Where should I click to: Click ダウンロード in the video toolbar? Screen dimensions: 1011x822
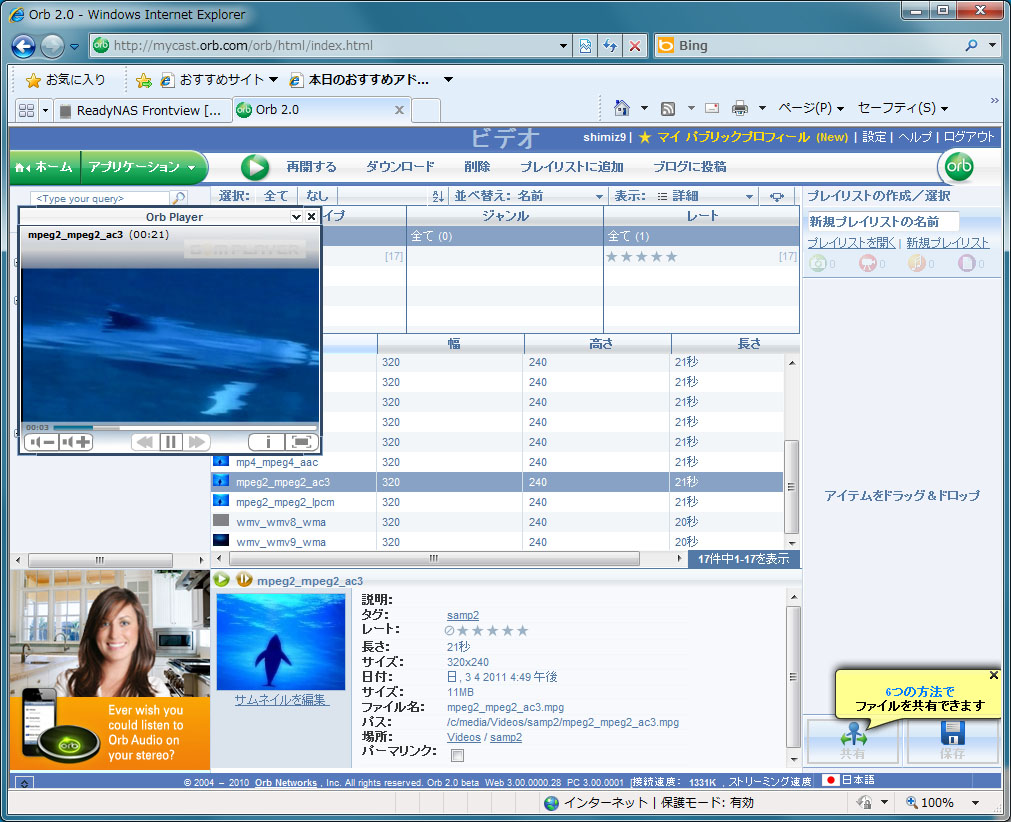[x=400, y=167]
